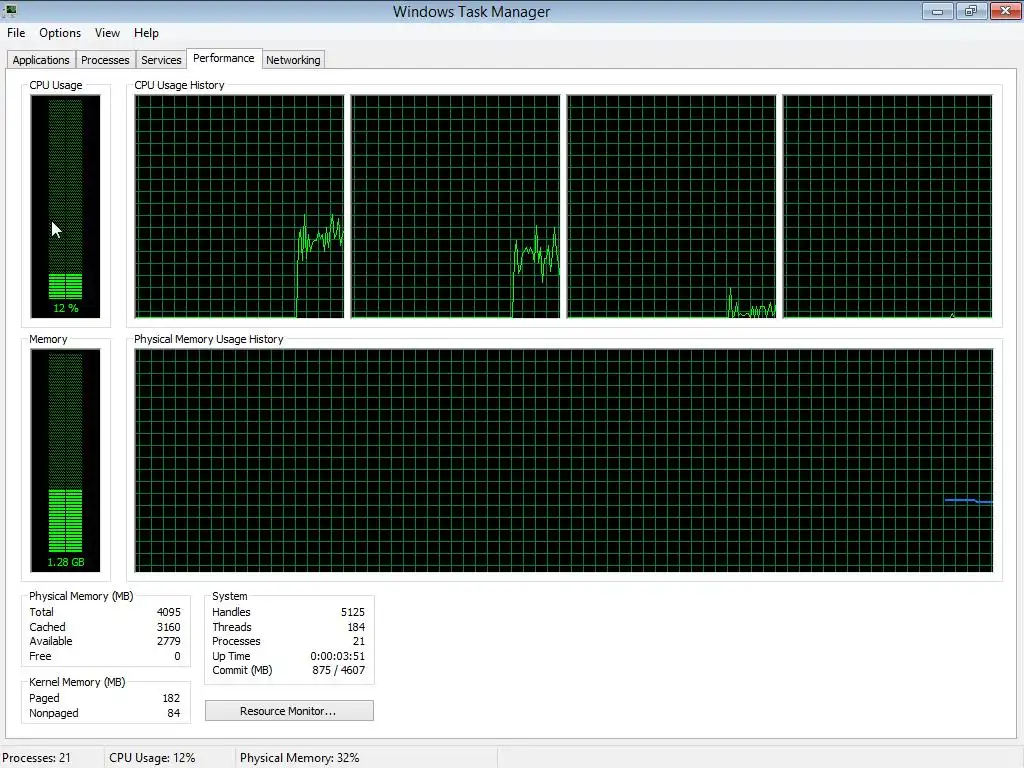Switch to the Networking tab

(x=293, y=60)
